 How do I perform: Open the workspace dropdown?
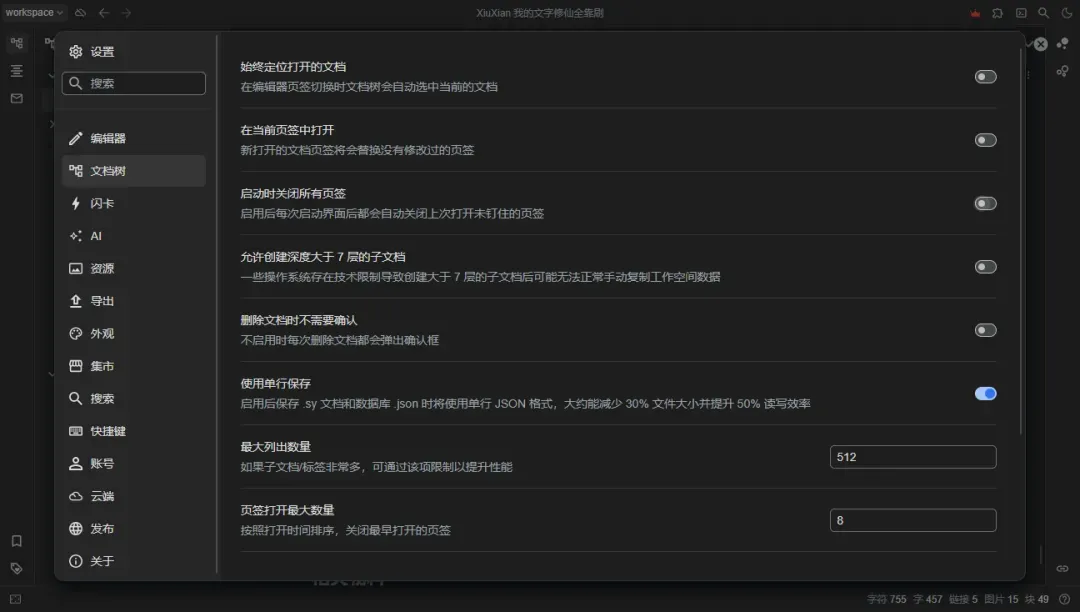coord(34,12)
